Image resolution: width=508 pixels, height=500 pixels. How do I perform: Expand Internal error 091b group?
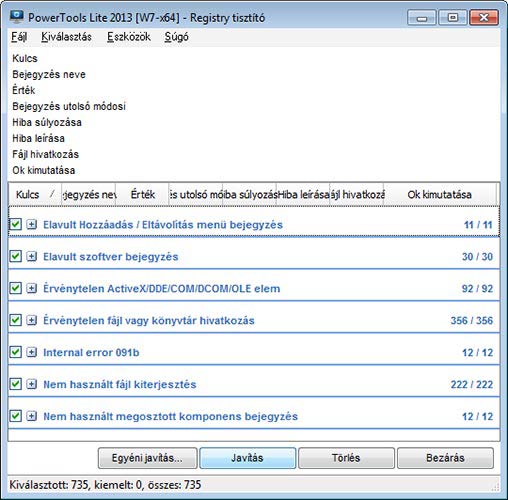(x=32, y=352)
